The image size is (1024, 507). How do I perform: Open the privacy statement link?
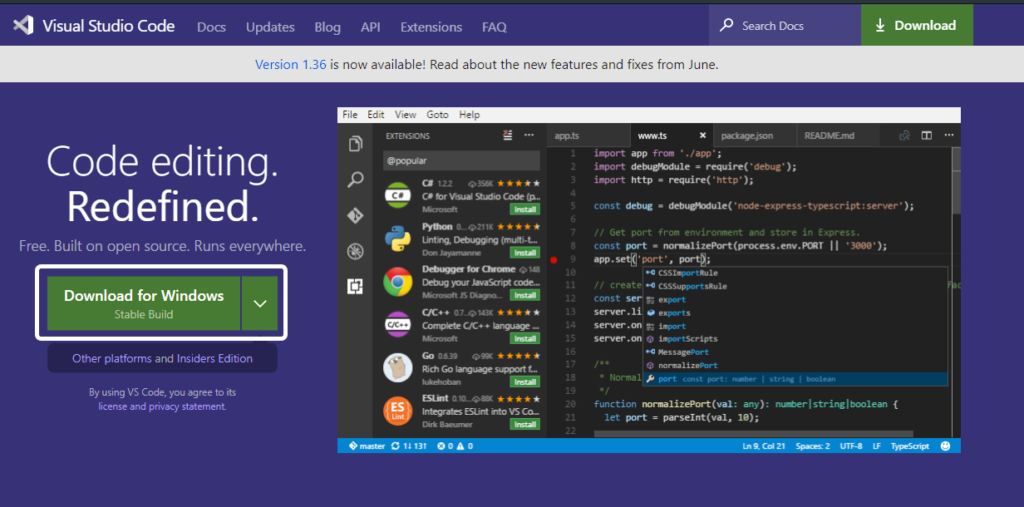click(187, 406)
